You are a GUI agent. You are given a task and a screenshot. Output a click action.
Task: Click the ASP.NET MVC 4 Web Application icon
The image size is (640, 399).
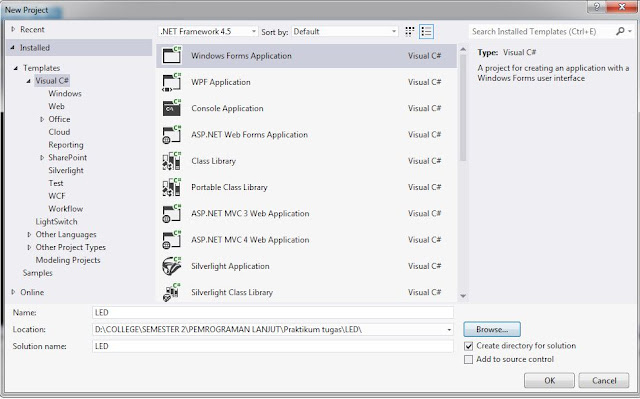pos(172,240)
